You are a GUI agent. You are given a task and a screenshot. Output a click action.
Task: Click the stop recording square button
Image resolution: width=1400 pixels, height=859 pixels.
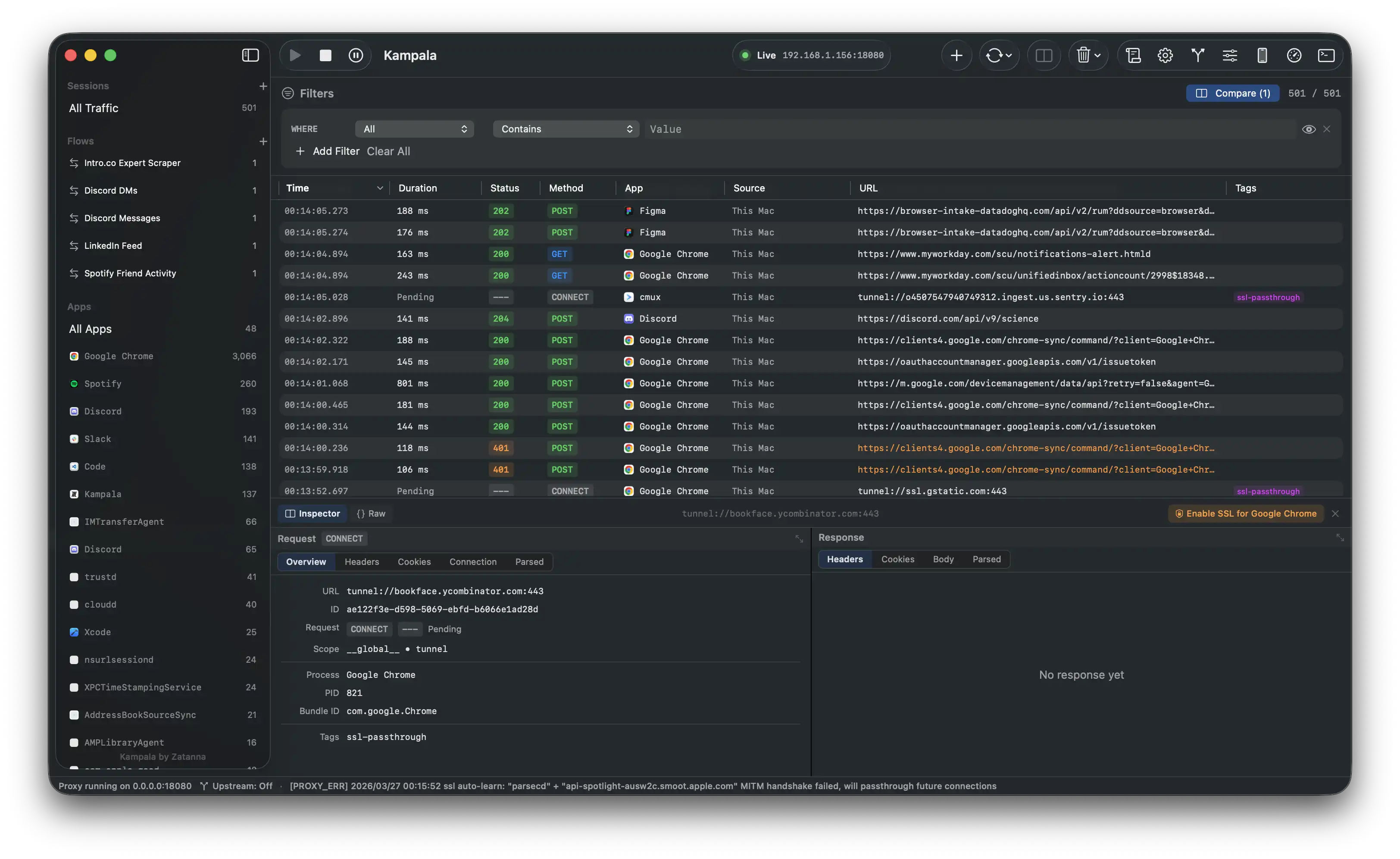click(325, 55)
